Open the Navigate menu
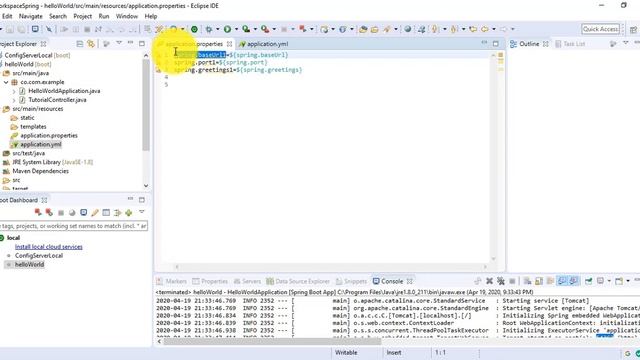 pos(31,16)
